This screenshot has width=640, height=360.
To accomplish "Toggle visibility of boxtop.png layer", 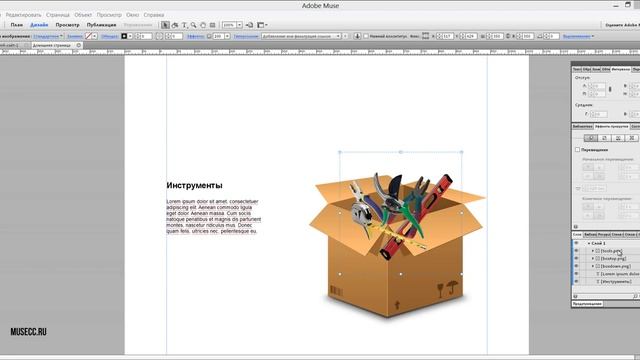I will point(576,258).
